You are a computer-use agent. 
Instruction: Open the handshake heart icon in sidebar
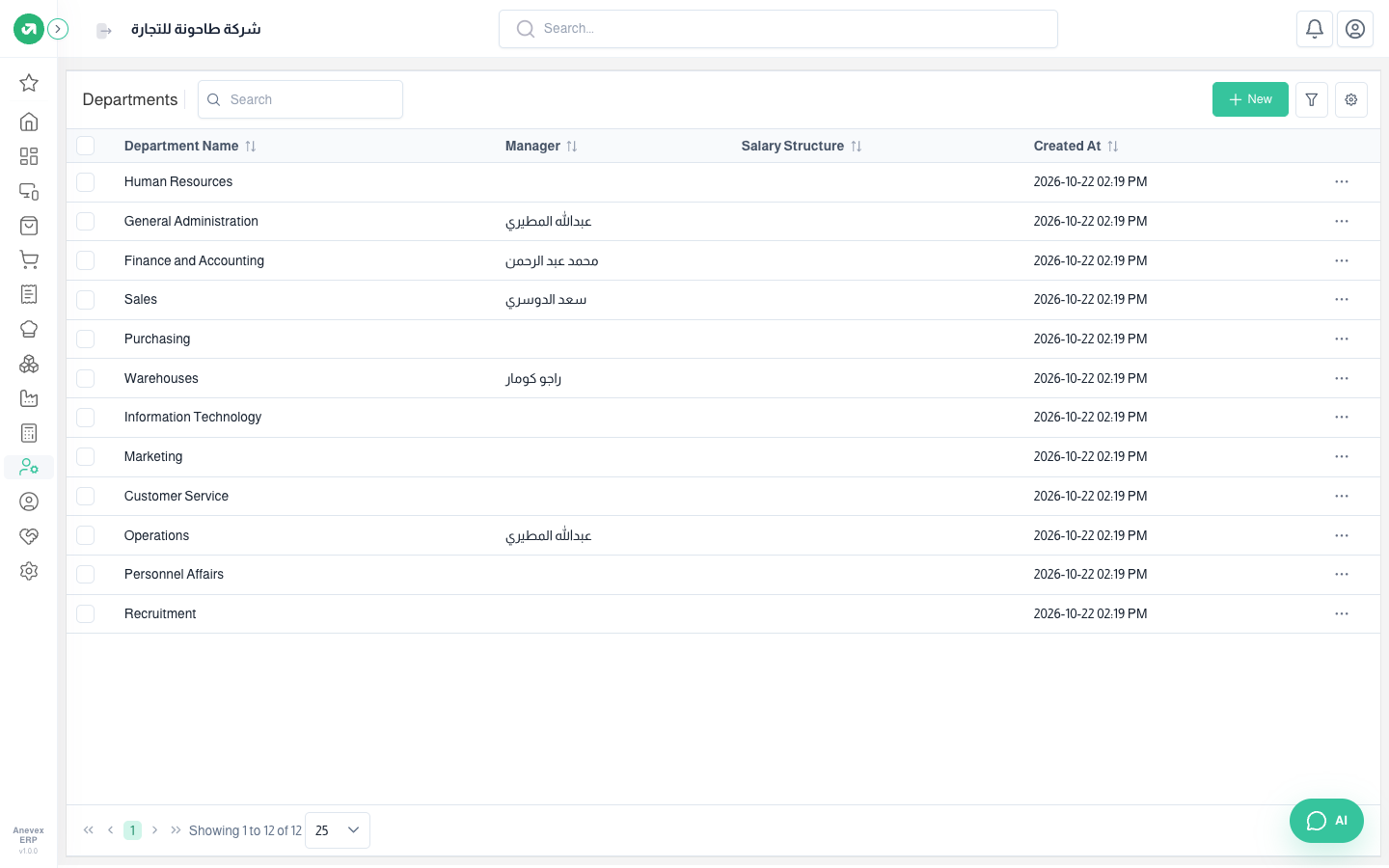(29, 536)
